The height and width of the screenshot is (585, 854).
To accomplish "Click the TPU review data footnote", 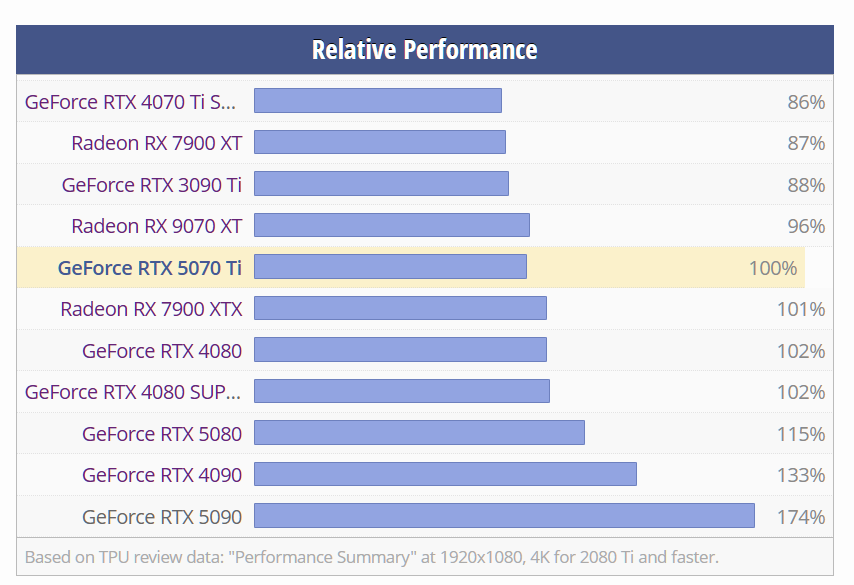I will 371,557.
